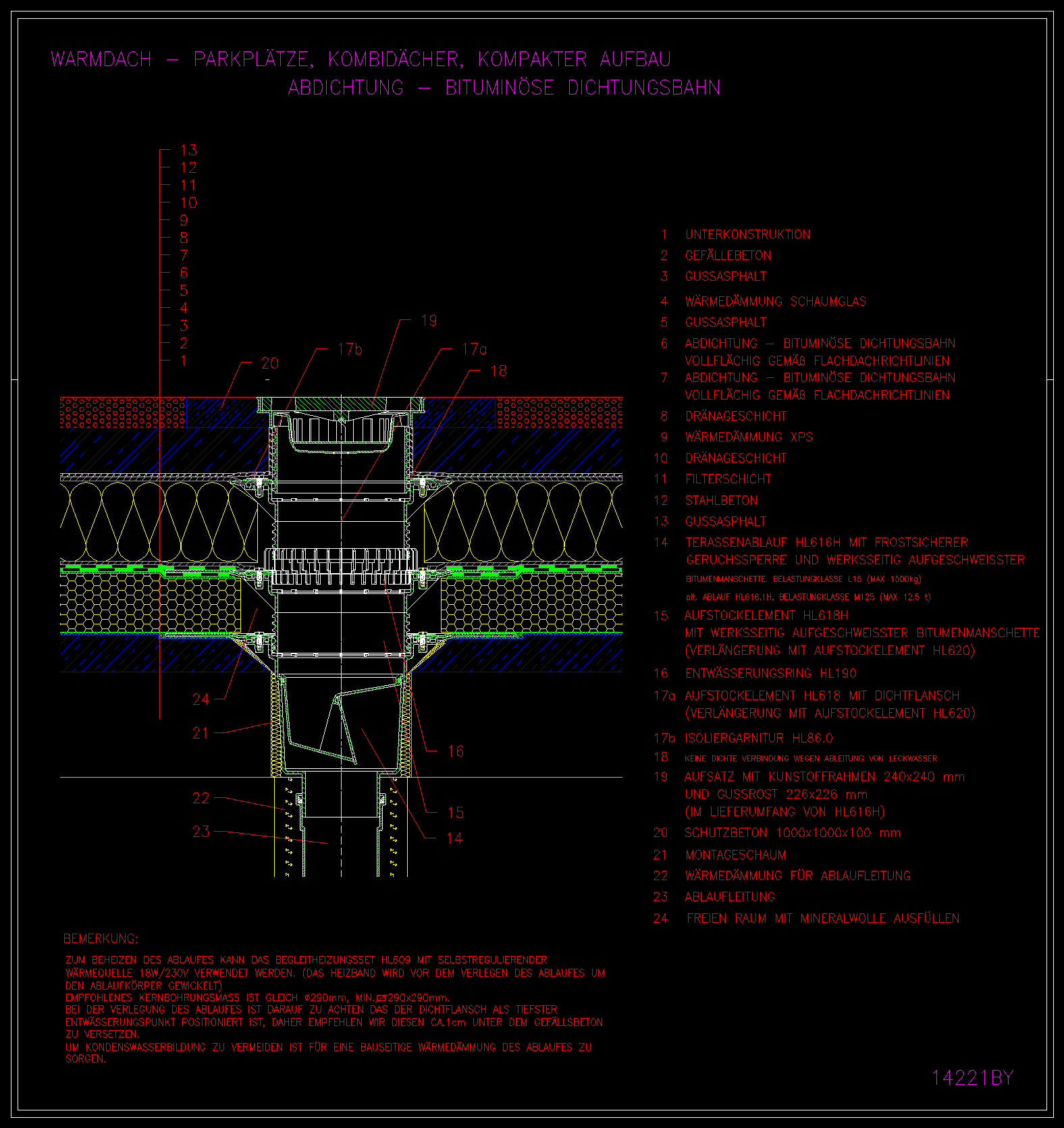The height and width of the screenshot is (1128, 1064).
Task: Click the '15' leader callout right of the pipe
Action: (456, 813)
